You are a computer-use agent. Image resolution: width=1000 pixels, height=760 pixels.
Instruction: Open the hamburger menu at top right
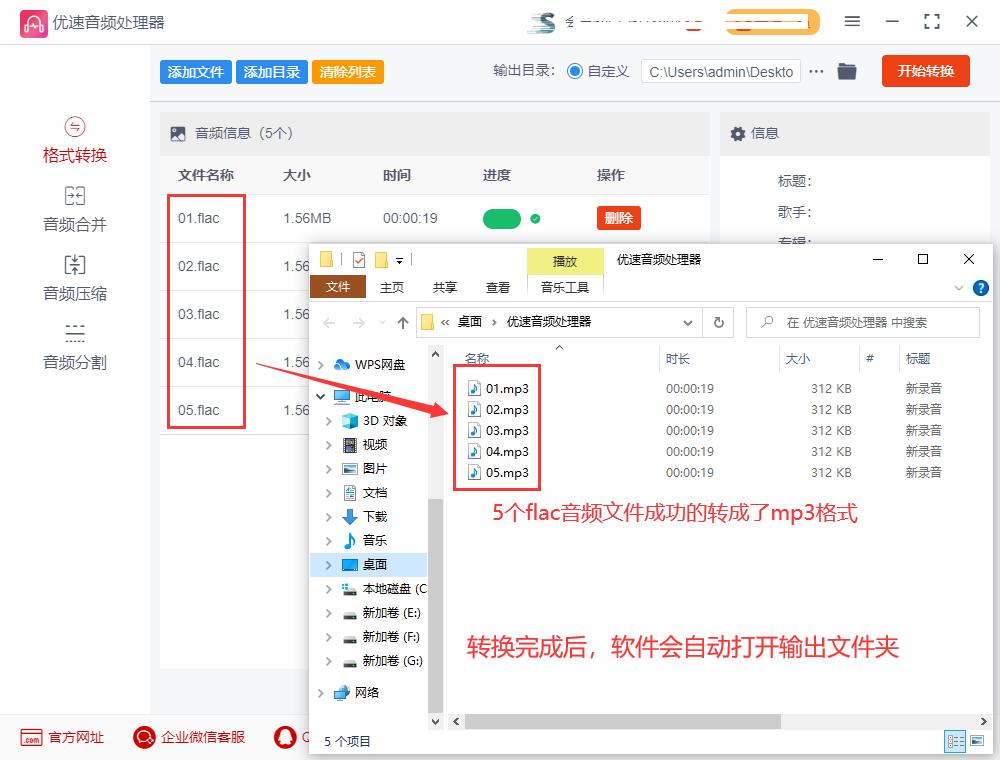pyautogui.click(x=852, y=21)
